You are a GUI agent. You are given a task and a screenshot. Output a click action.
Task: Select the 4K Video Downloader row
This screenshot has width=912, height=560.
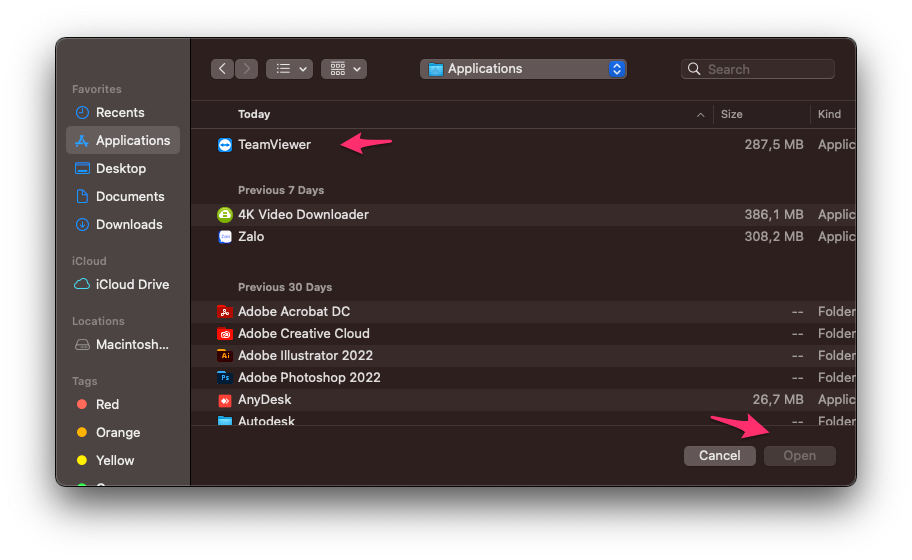(523, 215)
